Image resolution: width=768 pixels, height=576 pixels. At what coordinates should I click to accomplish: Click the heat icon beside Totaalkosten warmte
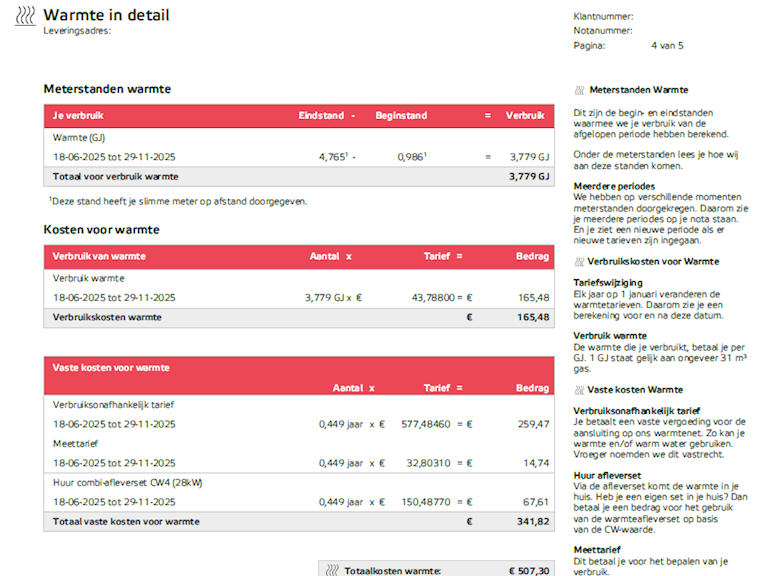[x=332, y=570]
